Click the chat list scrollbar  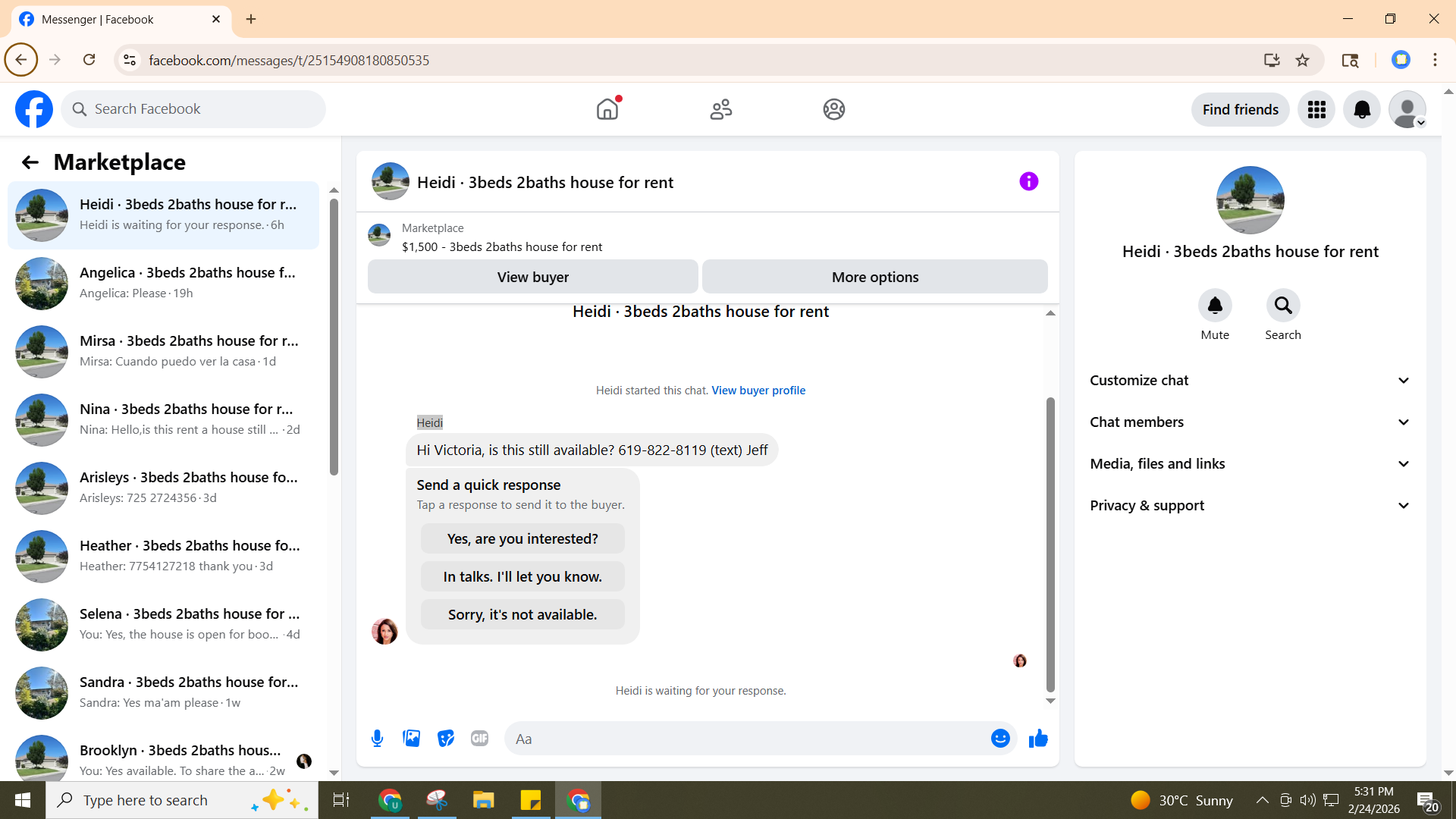coord(334,337)
